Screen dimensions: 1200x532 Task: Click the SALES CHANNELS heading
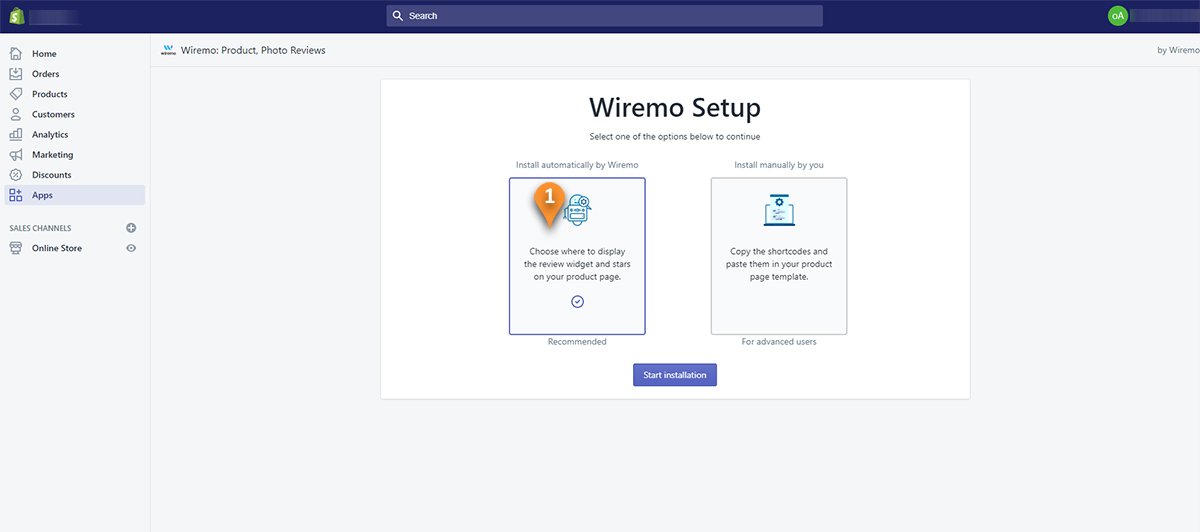click(x=40, y=228)
